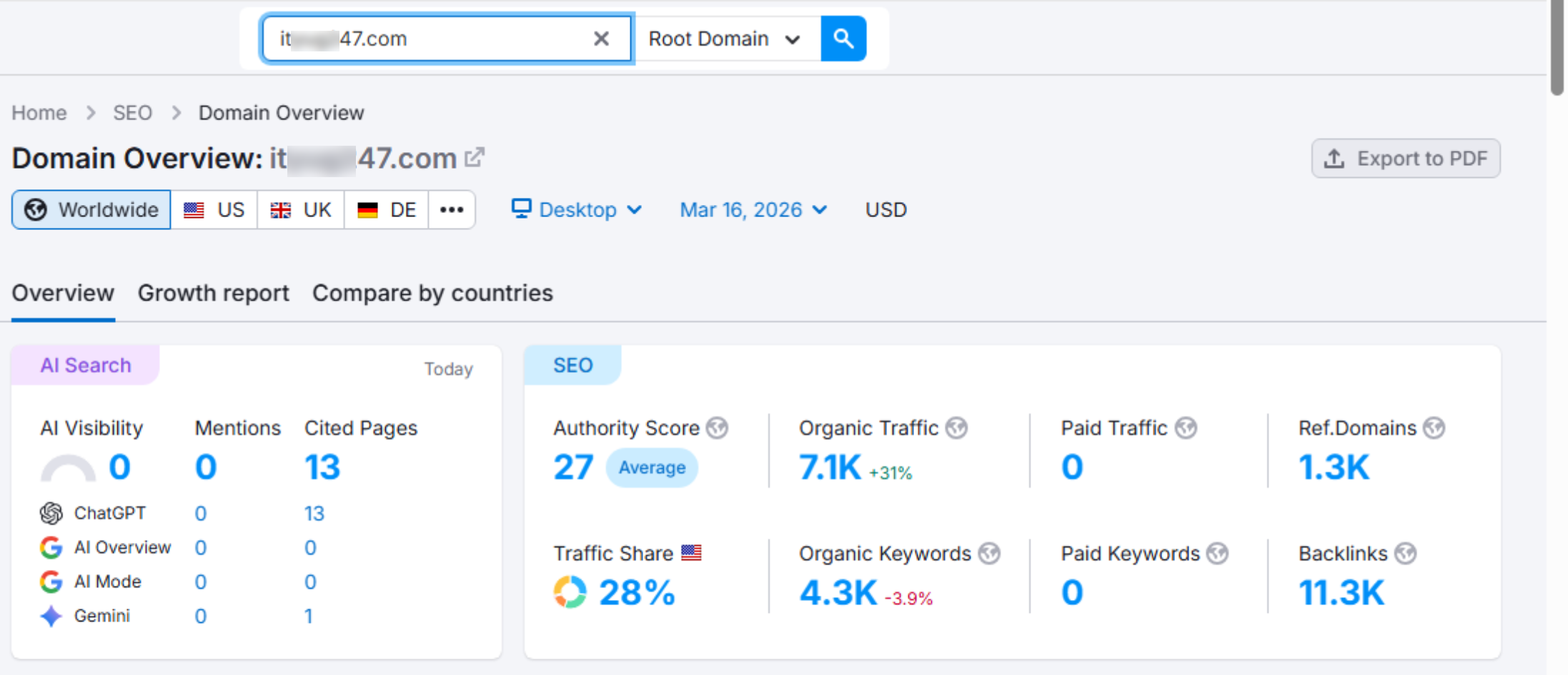This screenshot has width=1568, height=675.
Task: Select the ChatGPT icon in AI Search panel
Action: (50, 513)
